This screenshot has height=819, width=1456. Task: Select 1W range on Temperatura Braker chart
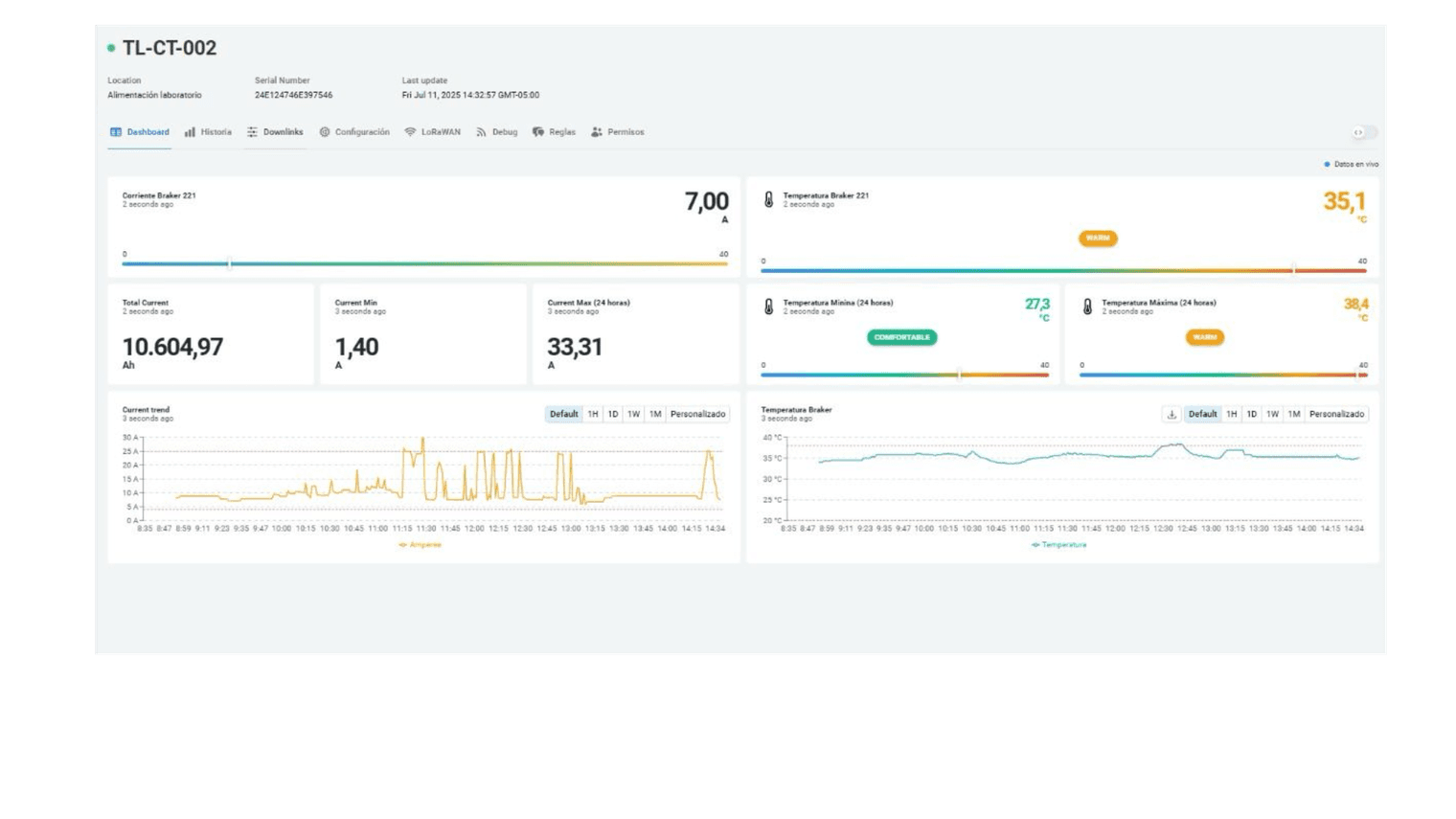coord(1272,414)
